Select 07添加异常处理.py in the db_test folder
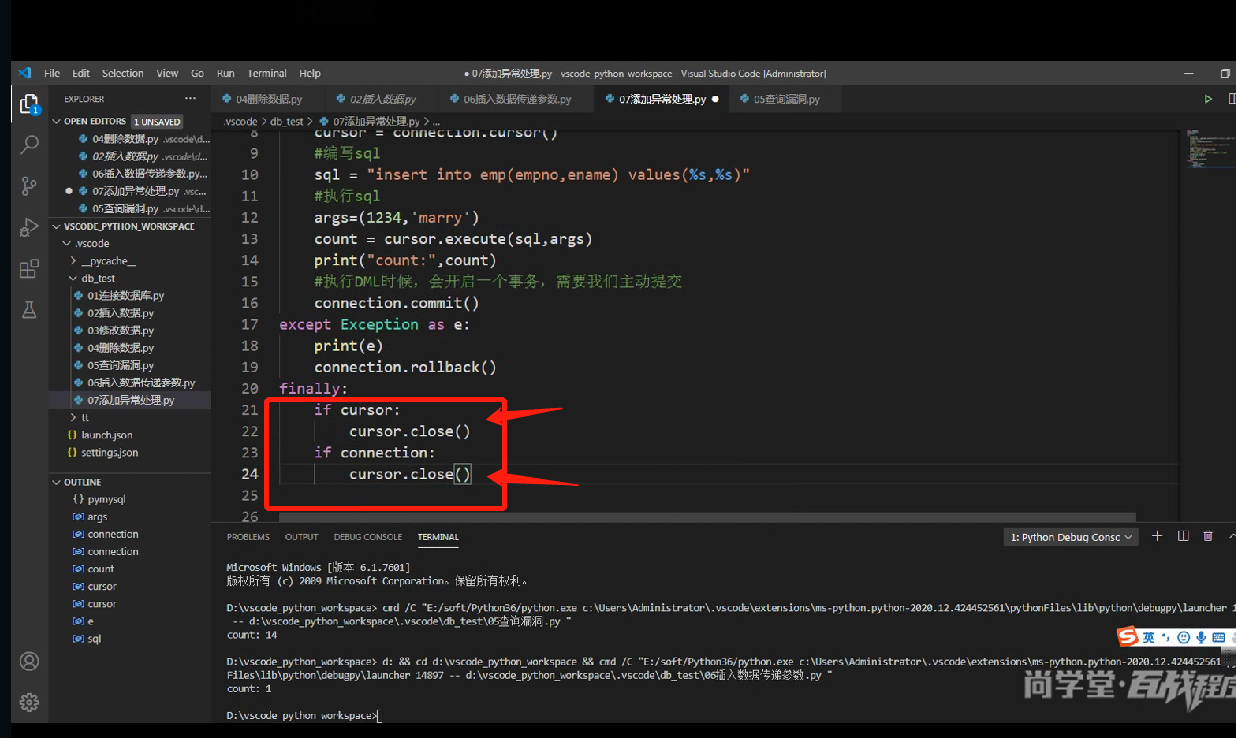This screenshot has width=1236, height=738. pyautogui.click(x=130, y=400)
